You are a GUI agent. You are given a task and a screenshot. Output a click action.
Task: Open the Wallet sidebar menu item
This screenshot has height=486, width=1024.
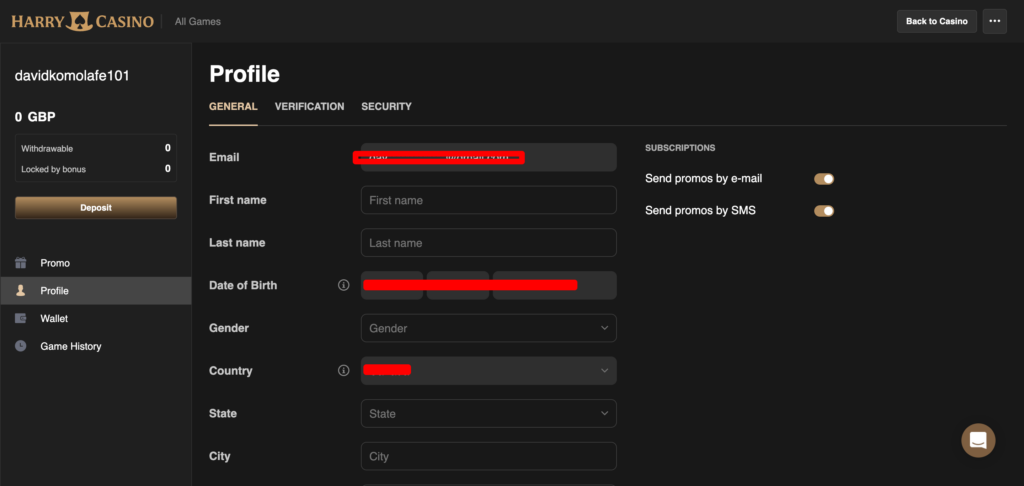pyautogui.click(x=96, y=319)
